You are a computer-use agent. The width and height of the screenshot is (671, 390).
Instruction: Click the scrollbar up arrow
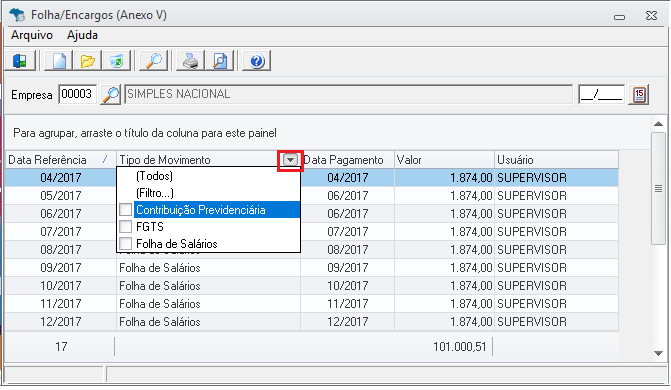pyautogui.click(x=658, y=124)
